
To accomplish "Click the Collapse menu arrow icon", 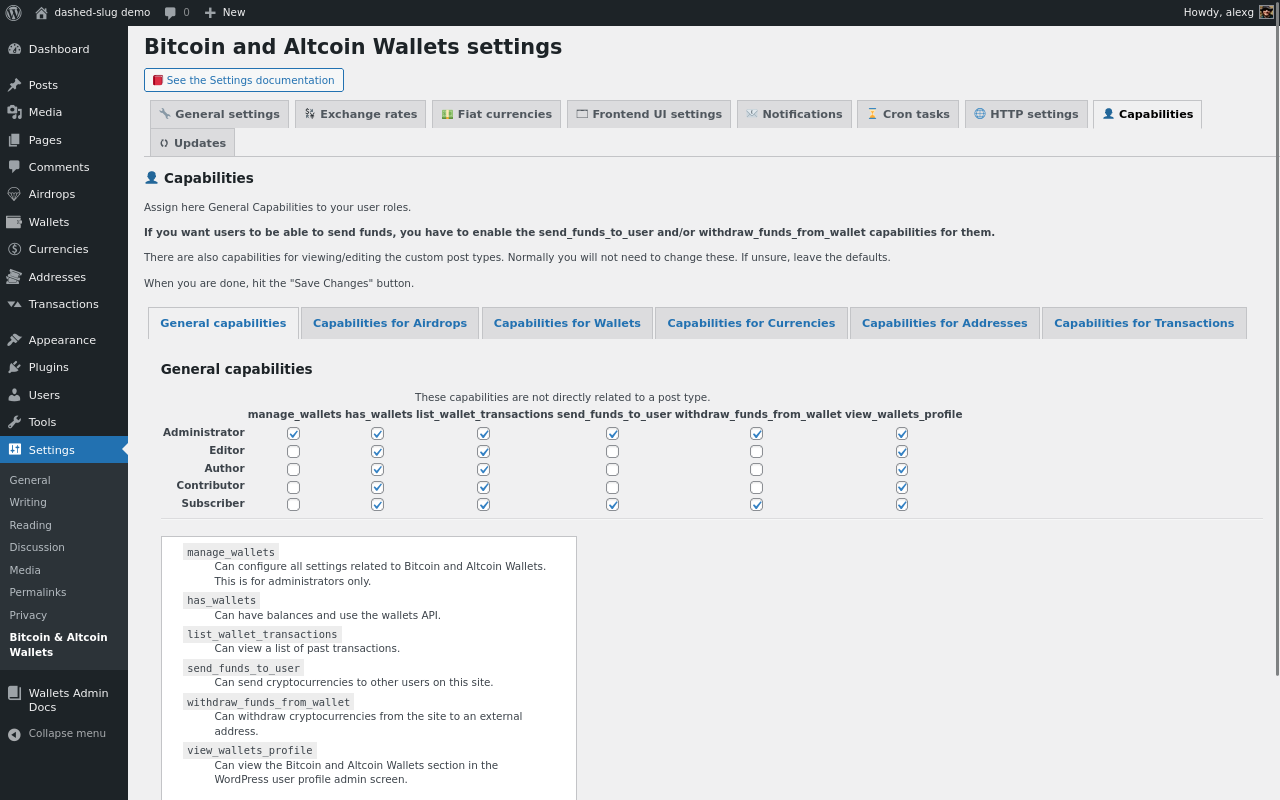I will [14, 734].
